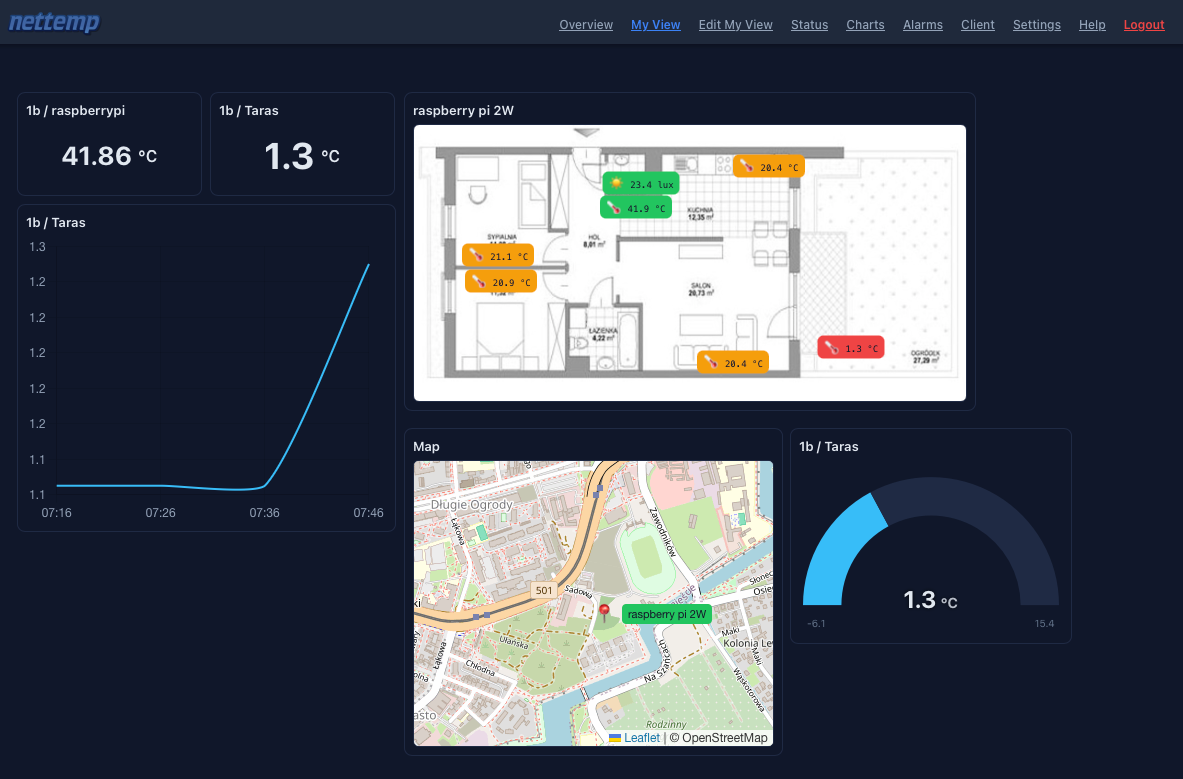Open the Overview page

click(586, 25)
